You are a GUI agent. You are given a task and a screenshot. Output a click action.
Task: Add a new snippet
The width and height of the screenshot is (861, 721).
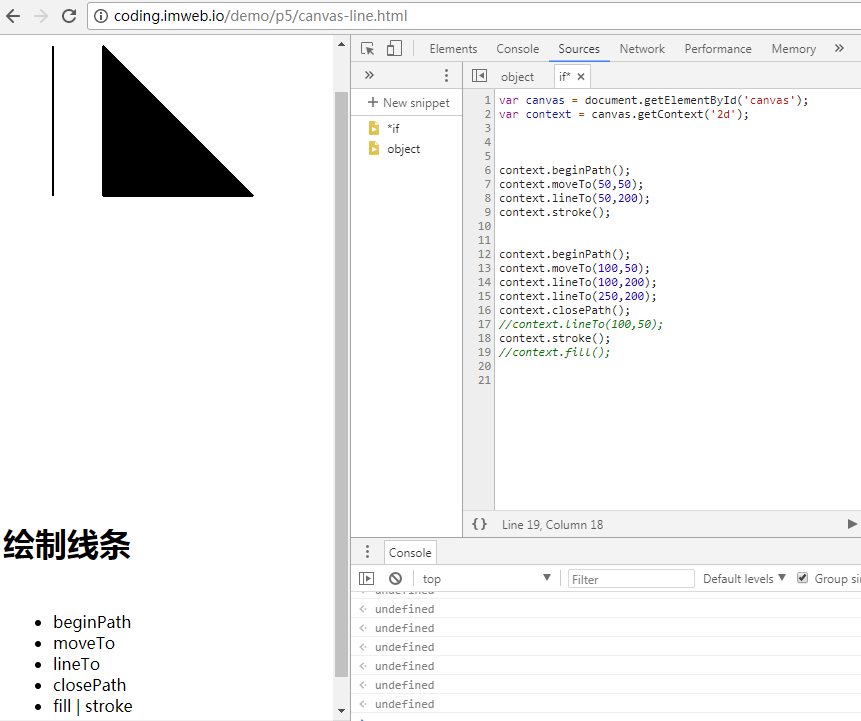pyautogui.click(x=409, y=103)
